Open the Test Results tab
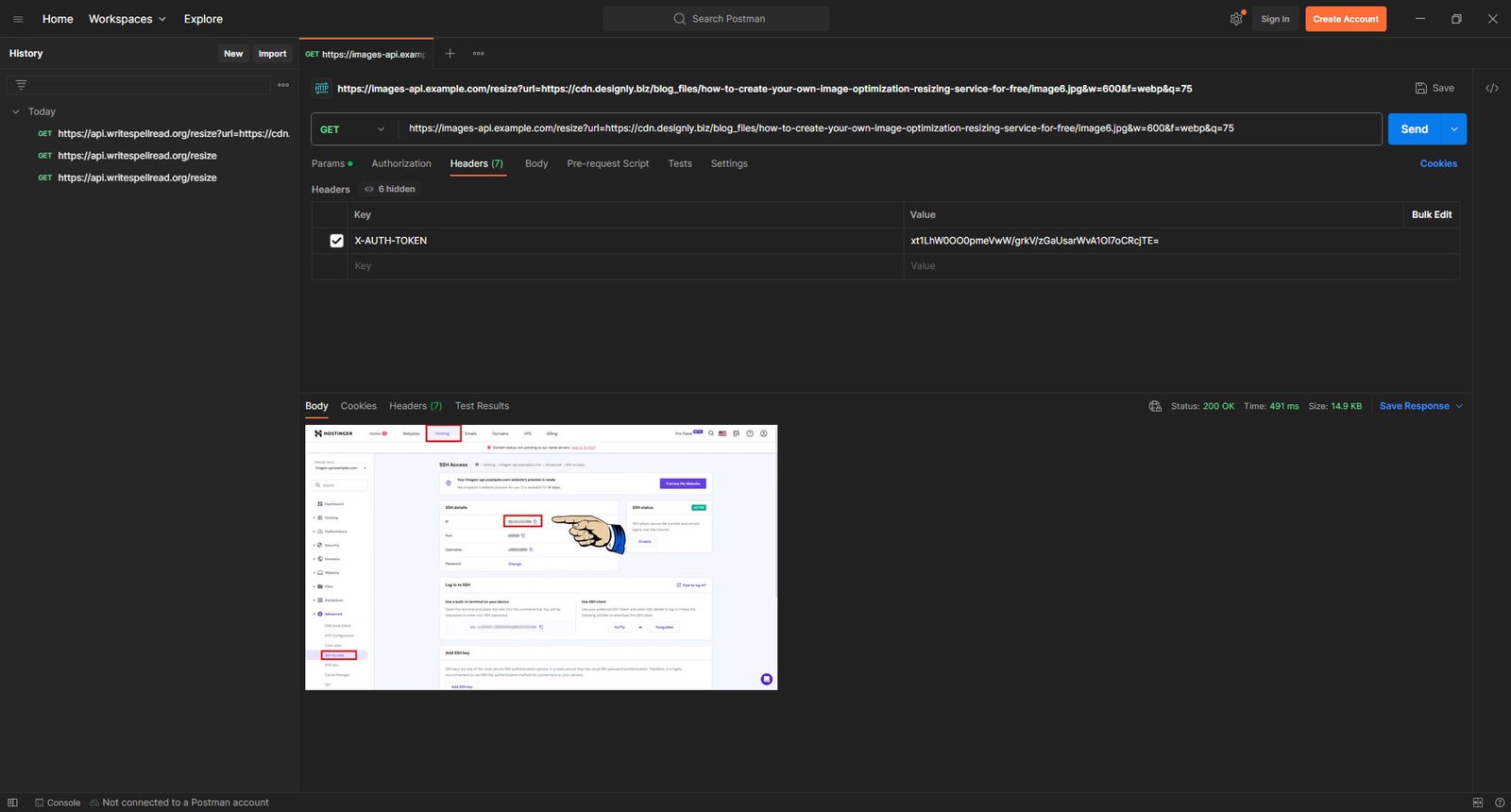Viewport: 1511px width, 812px height. [x=482, y=406]
